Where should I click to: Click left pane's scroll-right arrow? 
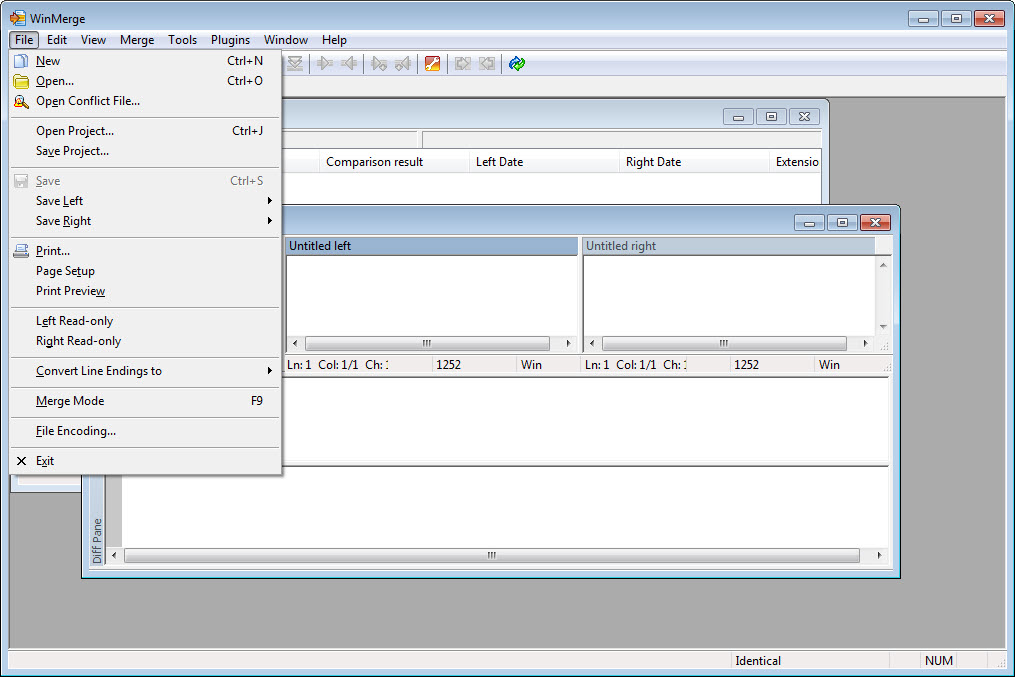point(568,343)
